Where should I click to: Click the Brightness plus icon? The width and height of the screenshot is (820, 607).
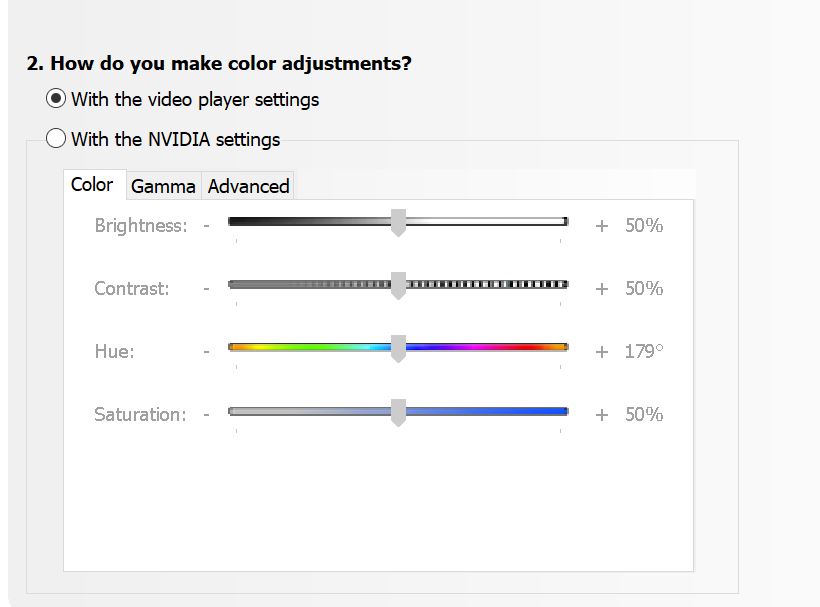[601, 226]
